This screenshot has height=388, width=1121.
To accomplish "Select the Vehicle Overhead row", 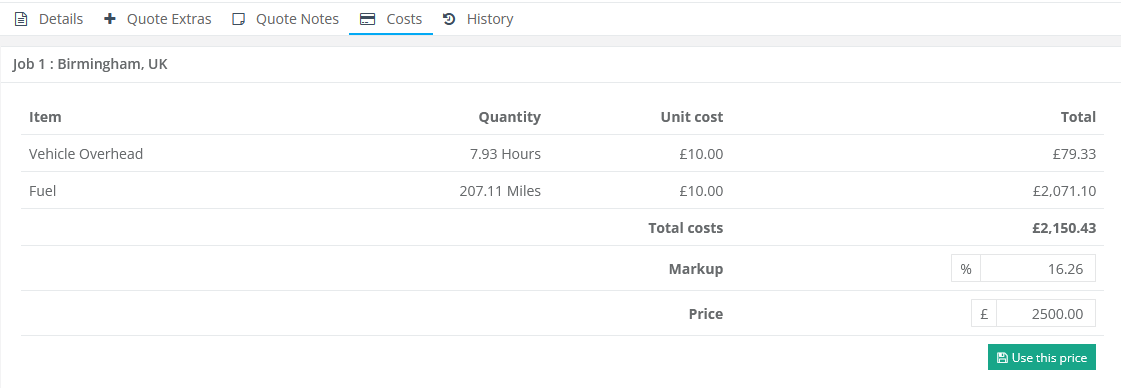I will (x=561, y=154).
